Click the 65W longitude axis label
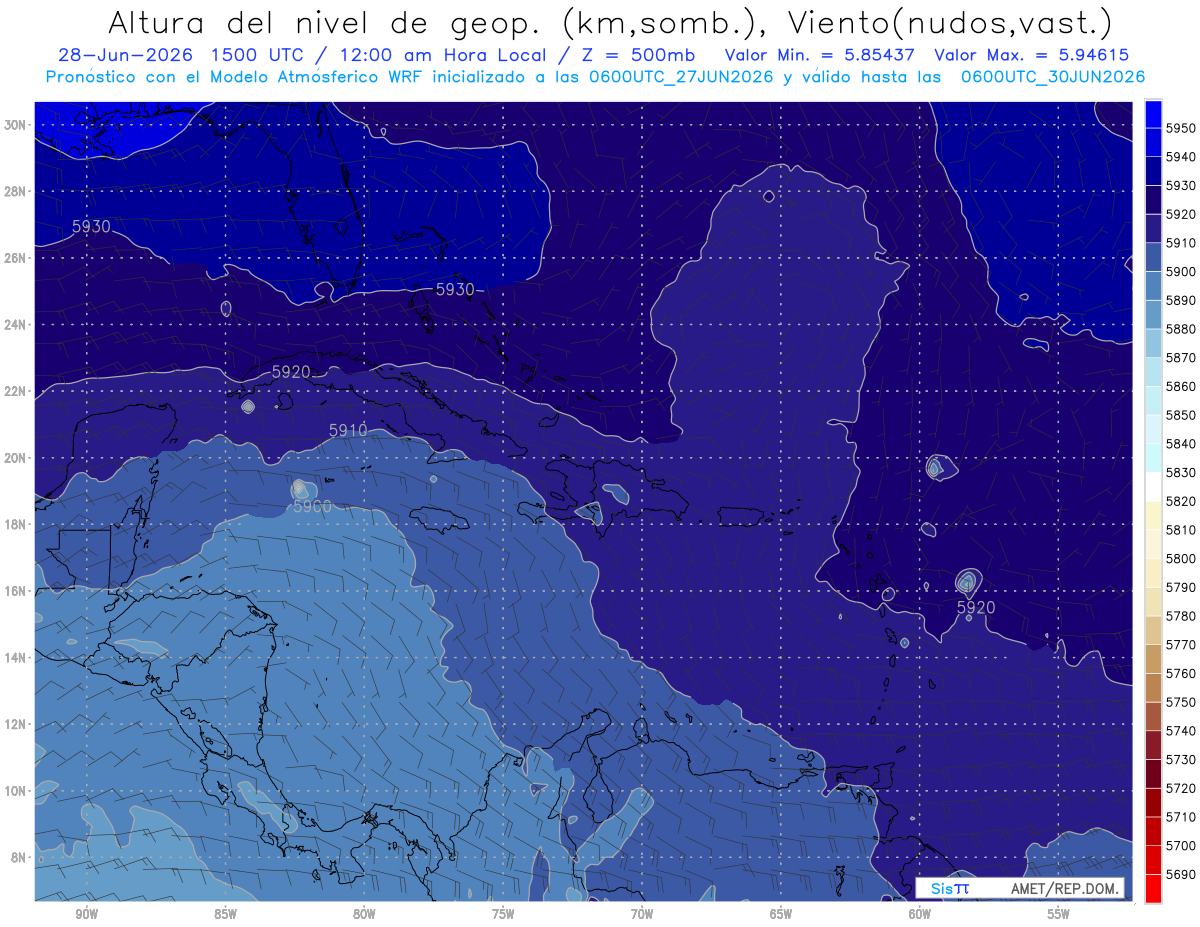The width and height of the screenshot is (1200, 927). pyautogui.click(x=781, y=915)
